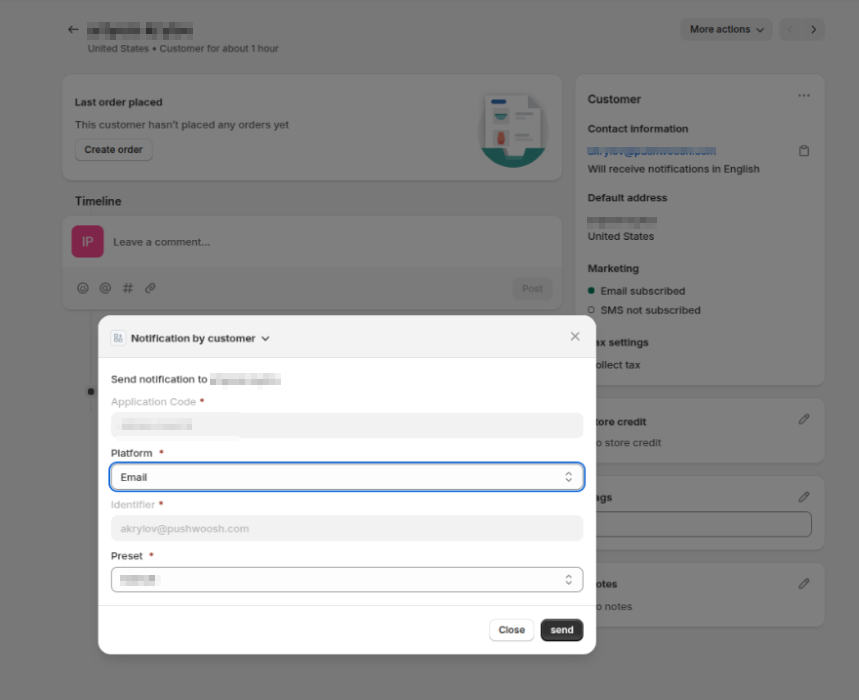Mention someone with the @ icon
859x700 pixels.
click(x=105, y=288)
